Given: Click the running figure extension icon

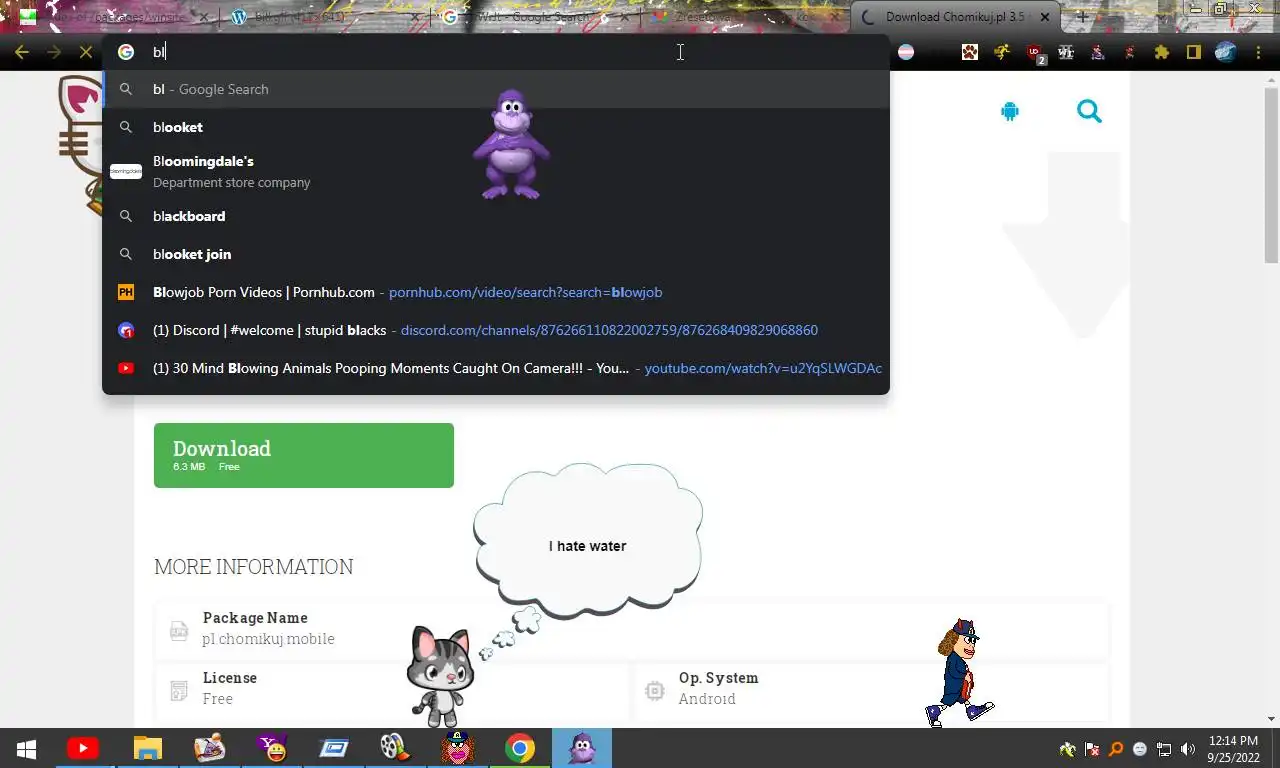Looking at the screenshot, I should pyautogui.click(x=1003, y=52).
